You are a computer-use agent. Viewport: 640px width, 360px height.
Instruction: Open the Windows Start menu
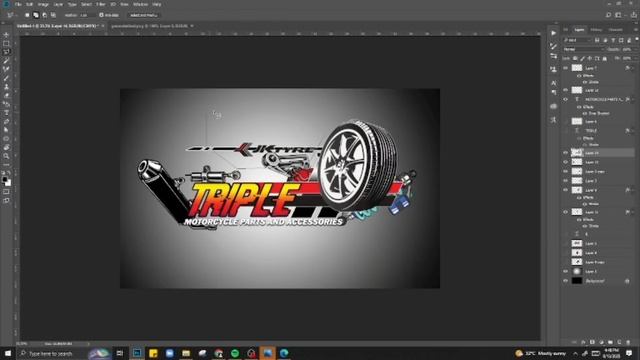(x=8, y=353)
